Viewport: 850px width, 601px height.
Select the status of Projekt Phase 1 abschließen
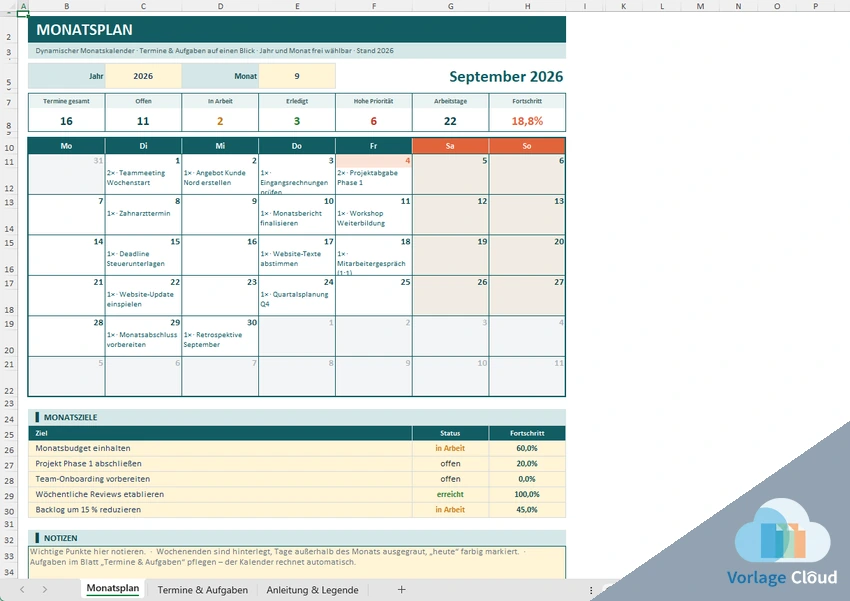tap(450, 464)
